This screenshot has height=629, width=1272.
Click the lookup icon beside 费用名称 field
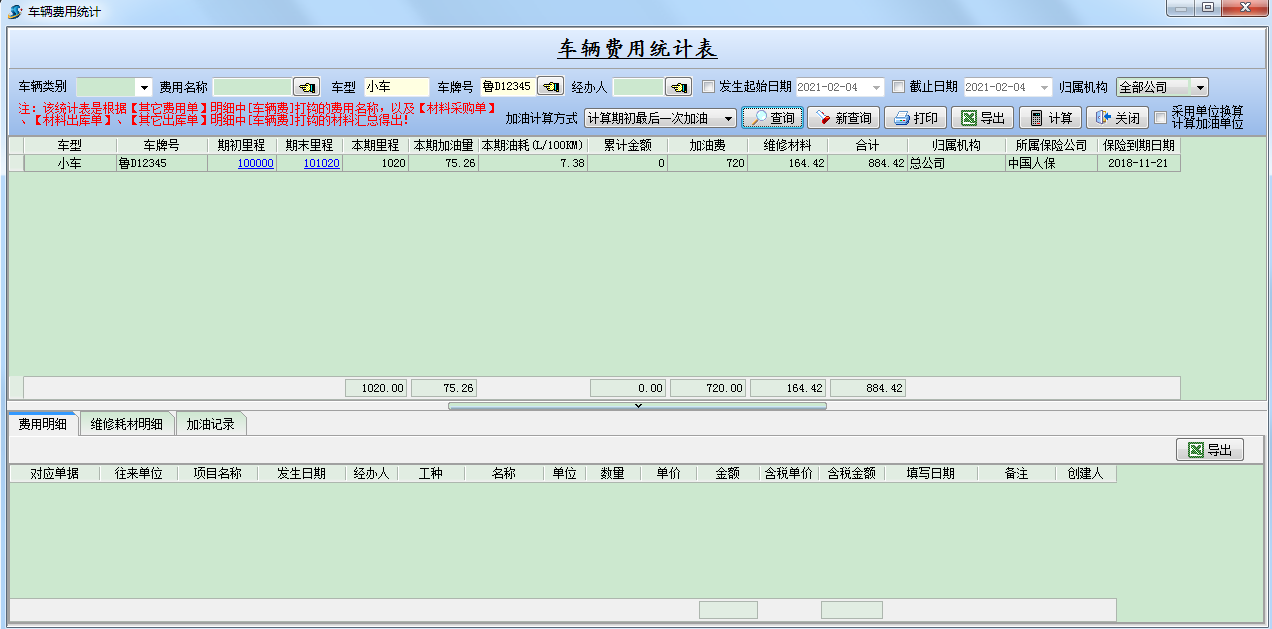click(306, 87)
